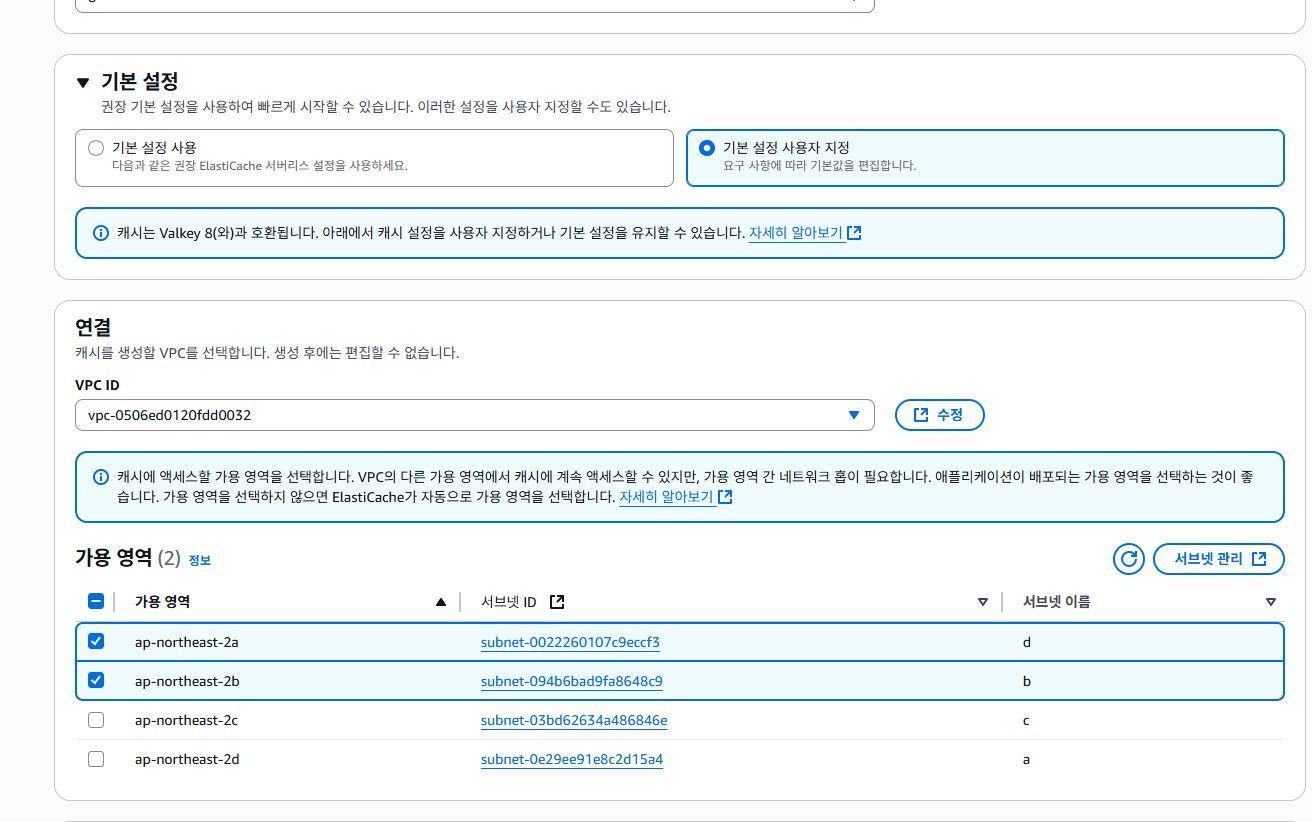1312x822 pixels.
Task: Sort by 서브넷 ID column arrow
Action: [x=983, y=602]
